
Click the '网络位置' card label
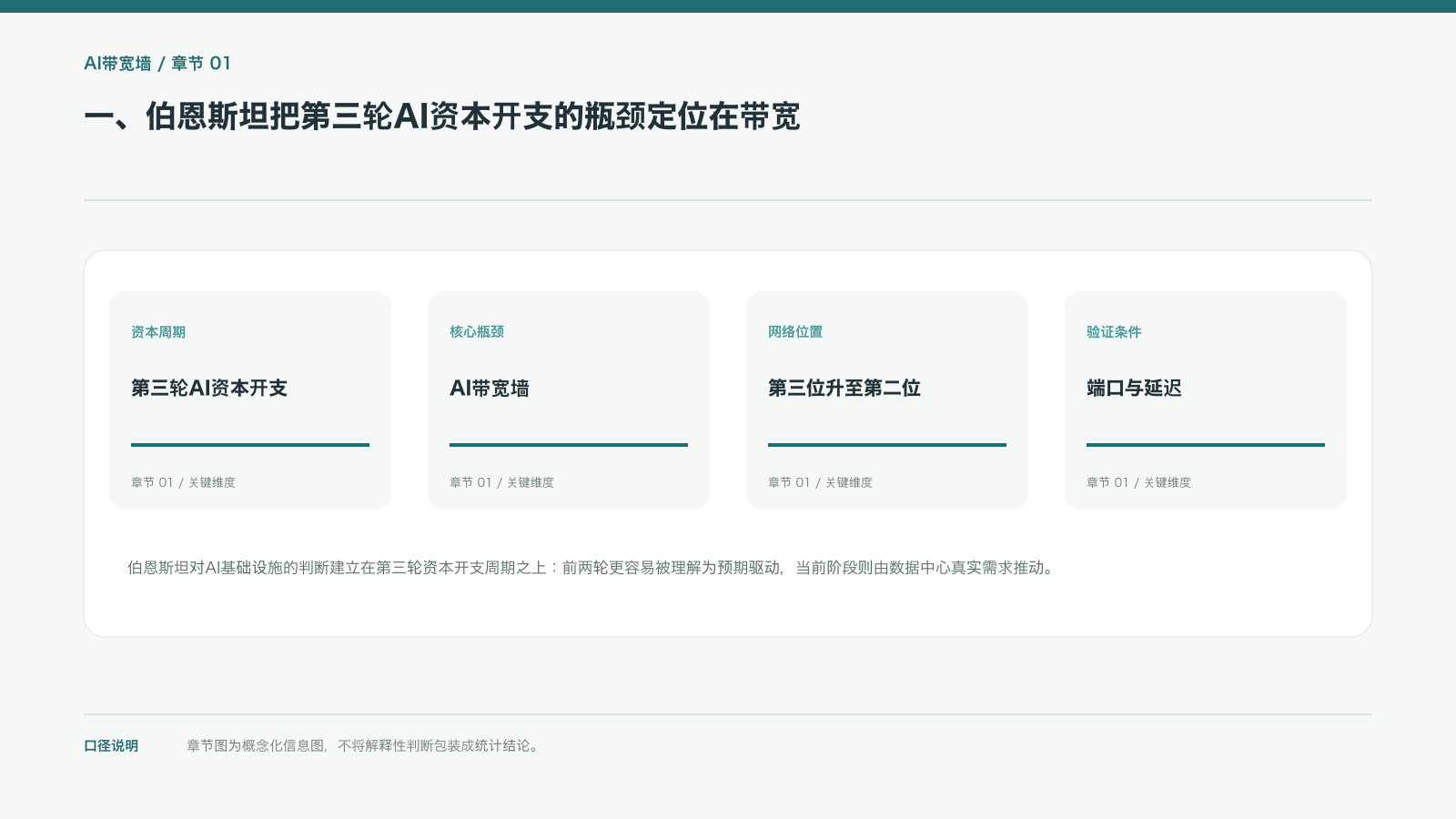point(795,332)
